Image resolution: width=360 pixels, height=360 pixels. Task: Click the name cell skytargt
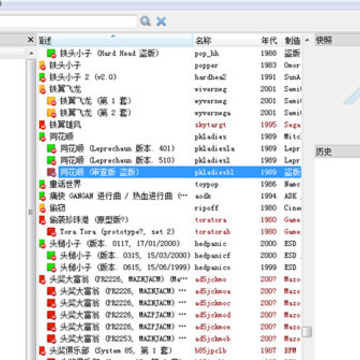pyautogui.click(x=210, y=125)
